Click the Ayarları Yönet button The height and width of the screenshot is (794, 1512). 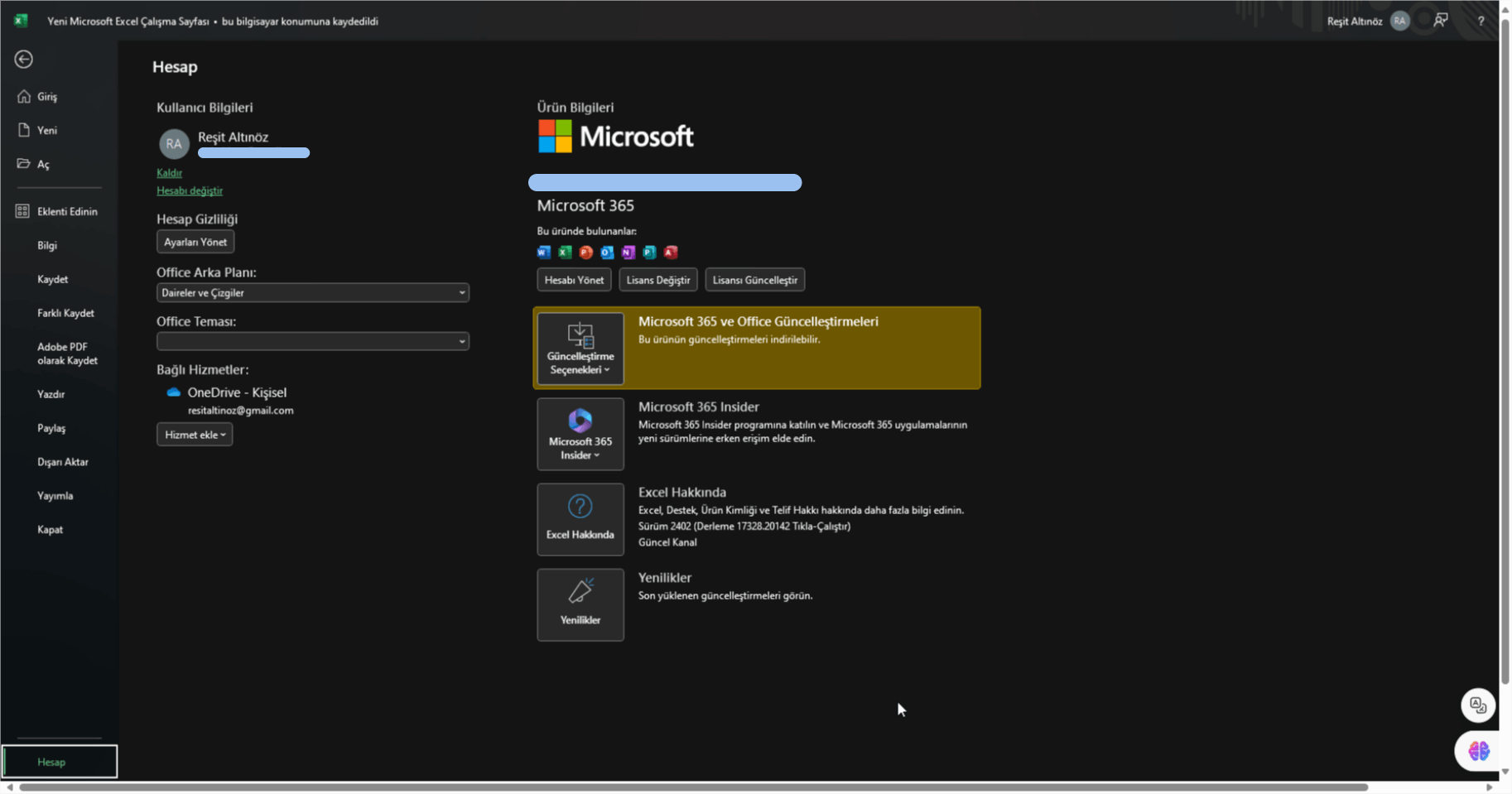click(x=195, y=242)
